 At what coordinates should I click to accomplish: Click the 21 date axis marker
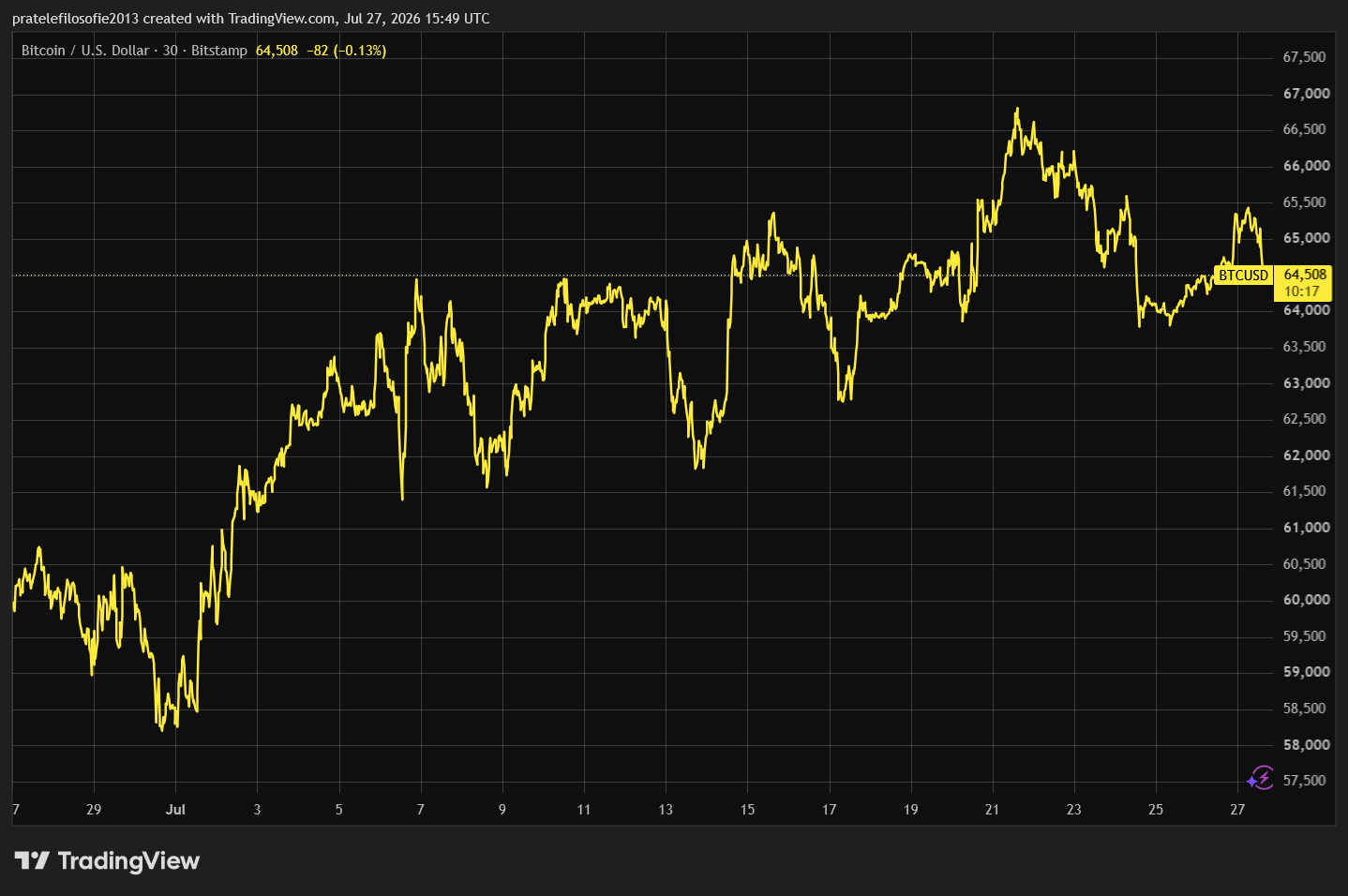click(x=992, y=809)
